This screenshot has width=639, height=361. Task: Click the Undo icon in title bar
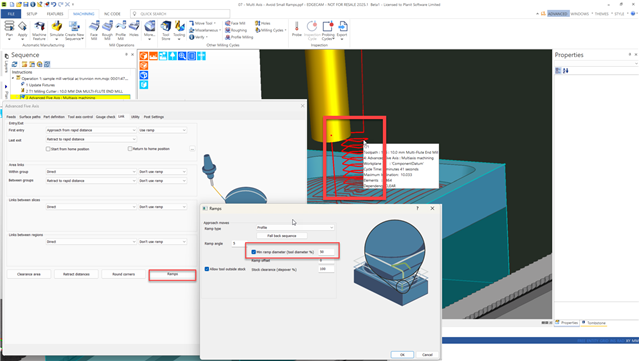(54, 4)
